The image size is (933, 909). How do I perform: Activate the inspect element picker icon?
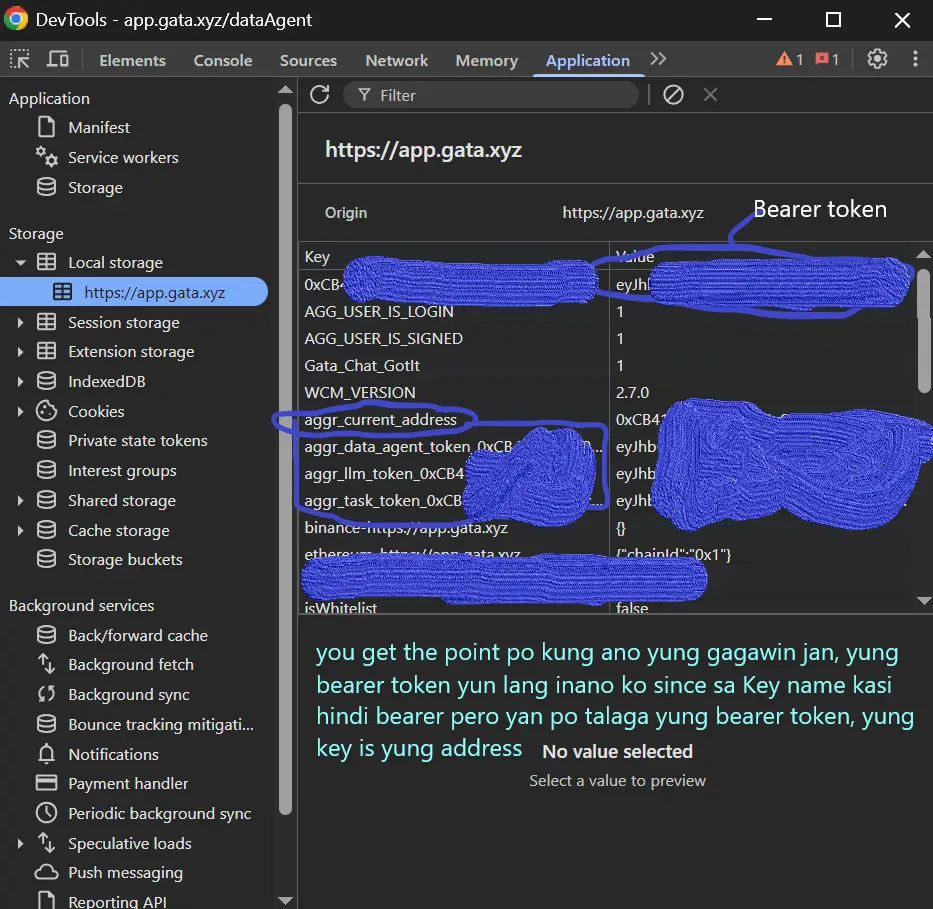point(20,59)
